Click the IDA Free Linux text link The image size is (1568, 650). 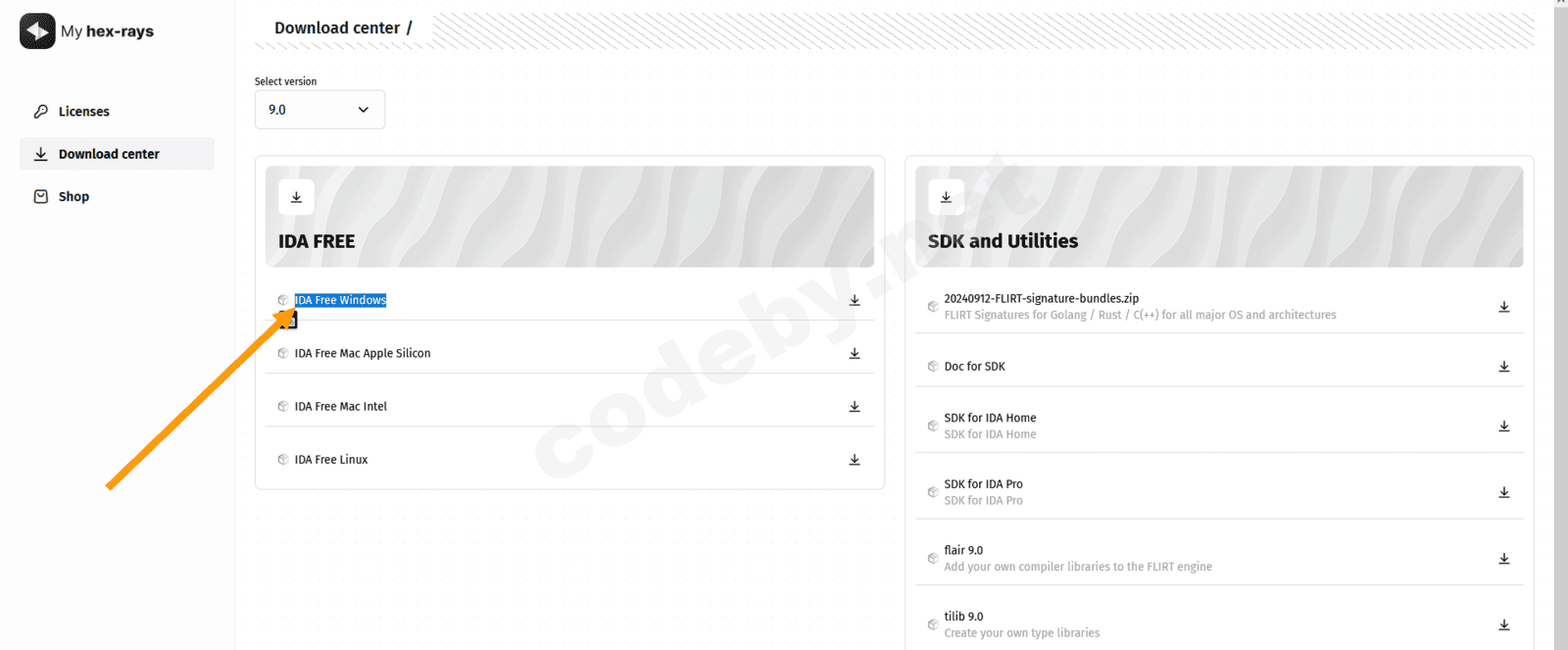click(331, 459)
